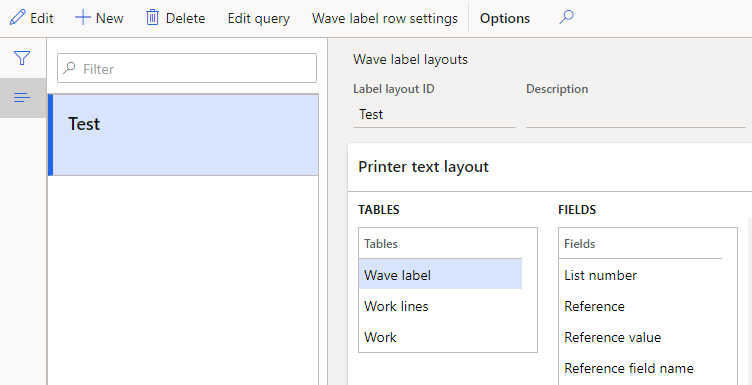Viewport: 752px width, 385px height.
Task: Click the New plus icon
Action: click(x=82, y=18)
